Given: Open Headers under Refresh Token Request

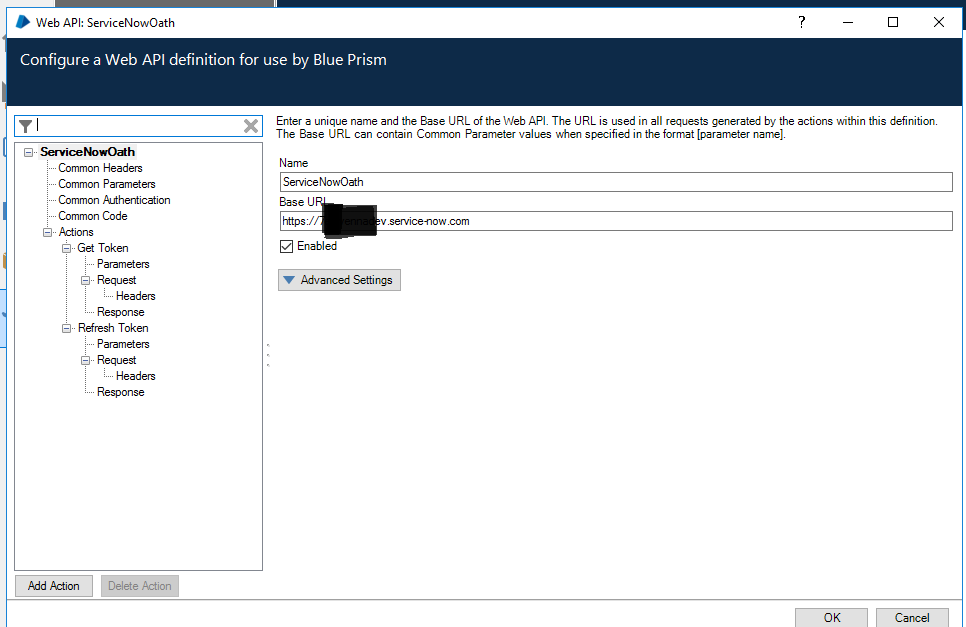Looking at the screenshot, I should point(136,376).
